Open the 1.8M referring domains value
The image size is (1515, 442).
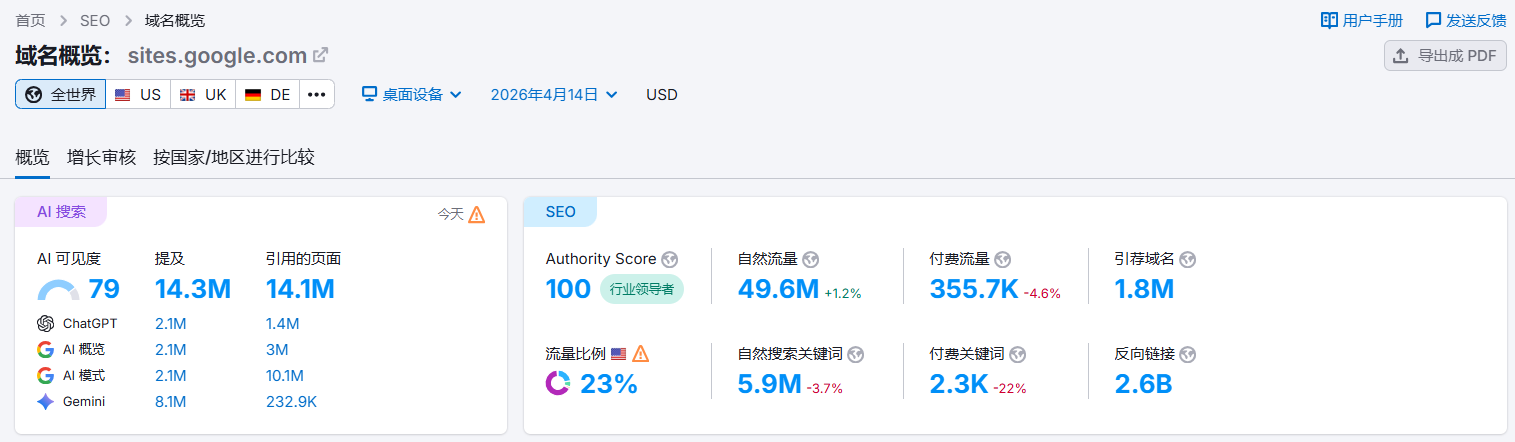[x=1144, y=289]
